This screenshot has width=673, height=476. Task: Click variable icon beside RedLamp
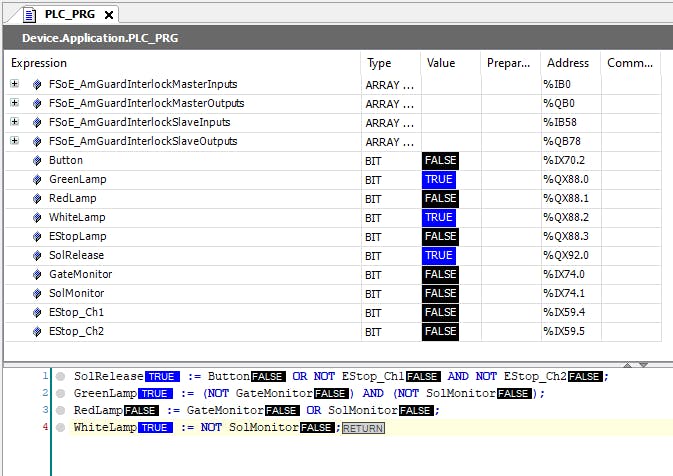click(37, 198)
